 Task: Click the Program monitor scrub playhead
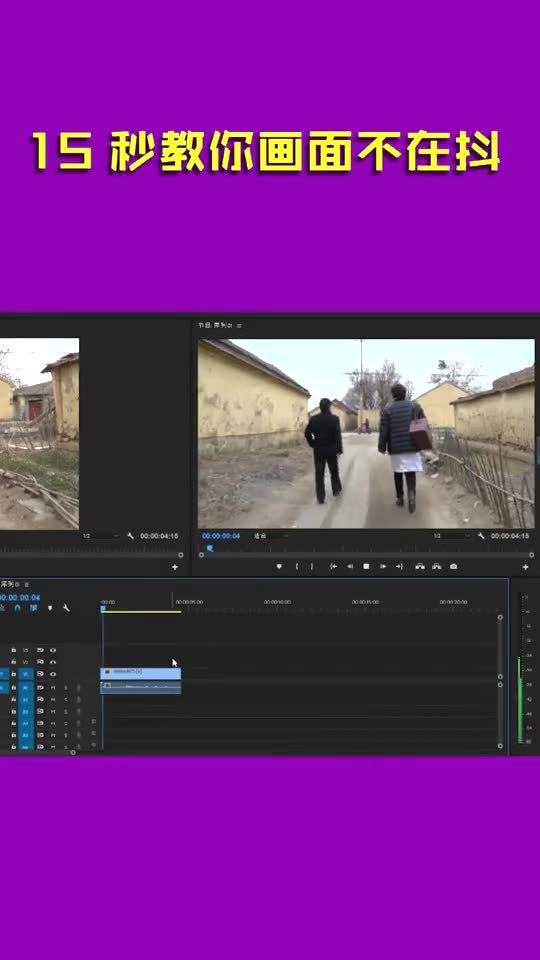tap(210, 548)
